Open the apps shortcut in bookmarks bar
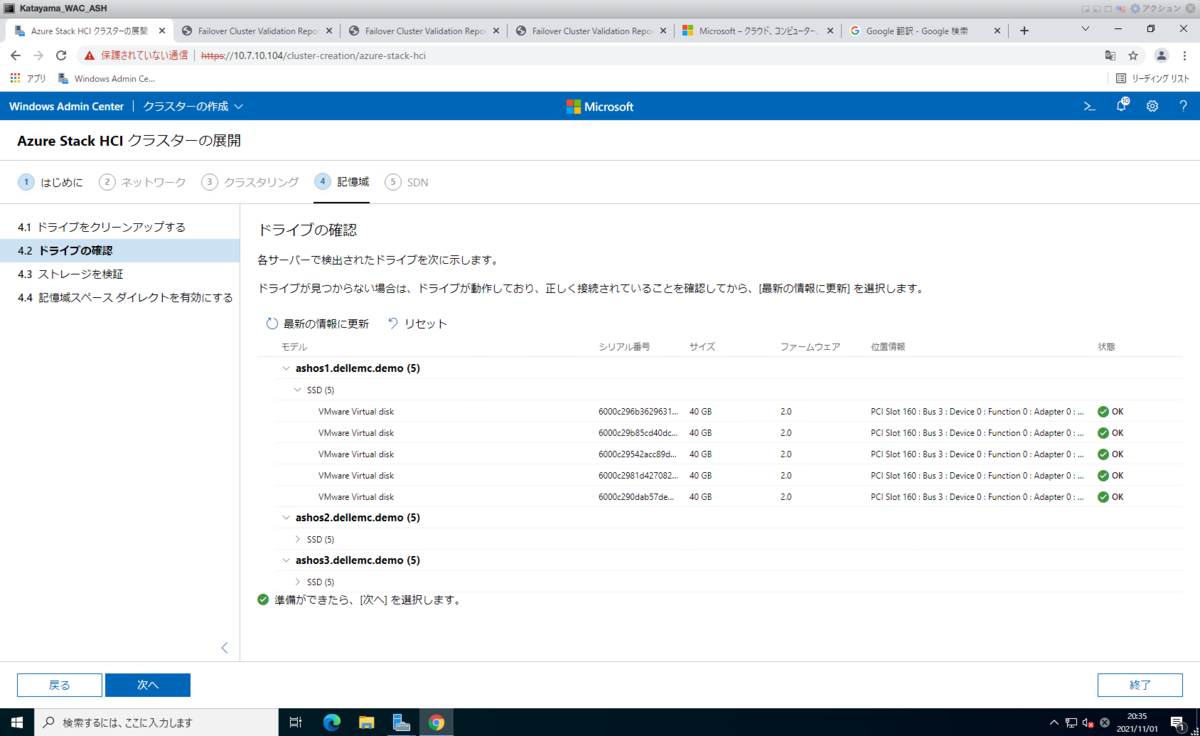The image size is (1200, 736). (28, 78)
